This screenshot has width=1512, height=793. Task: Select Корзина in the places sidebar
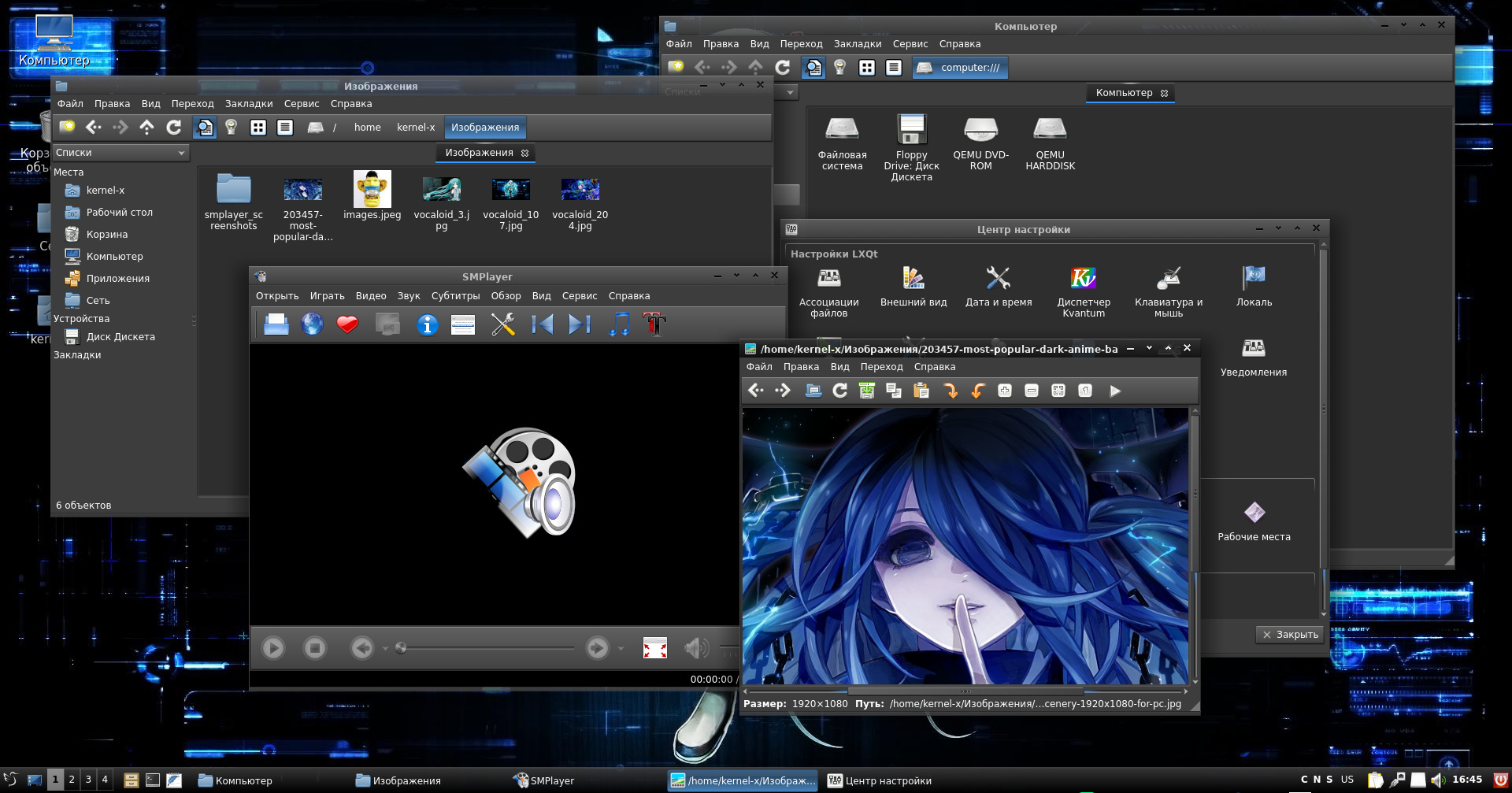(x=107, y=235)
